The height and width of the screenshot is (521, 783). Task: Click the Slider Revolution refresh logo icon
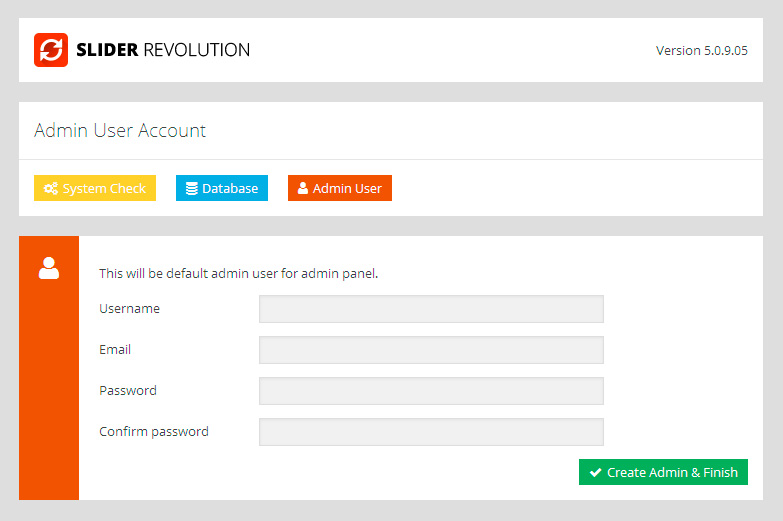(x=50, y=50)
